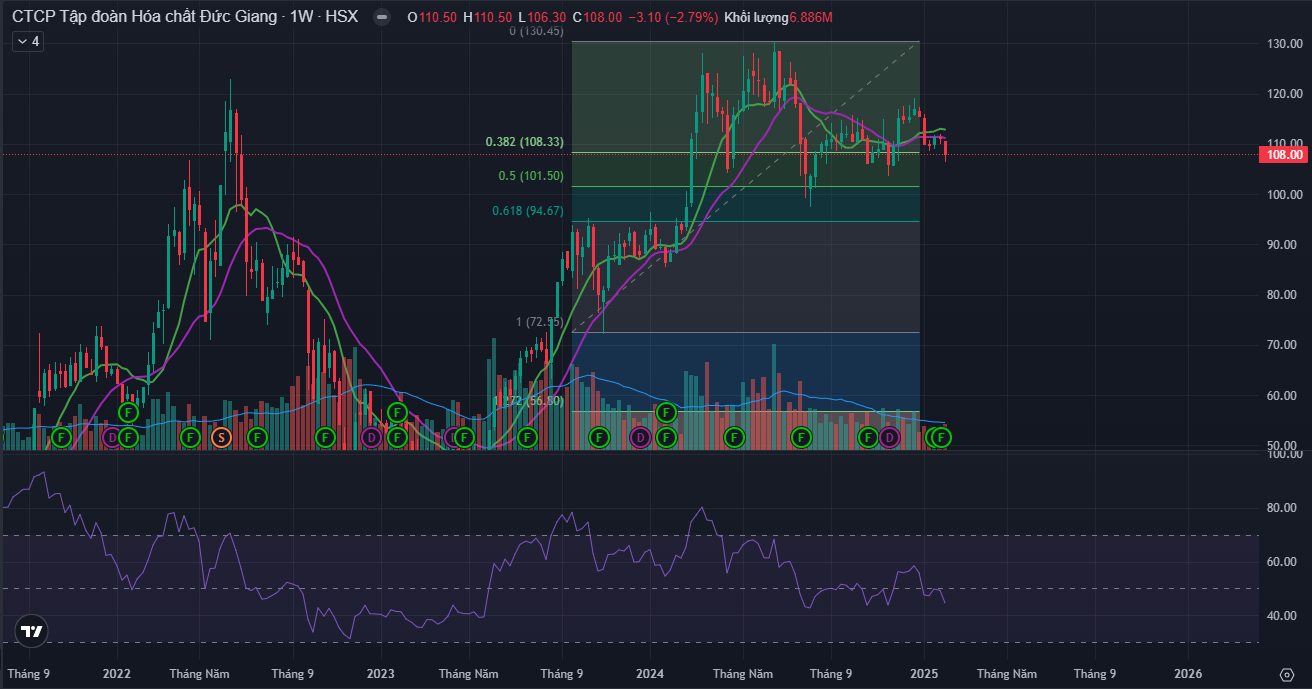Click the open value O110.50 in the header
This screenshot has height=689, width=1312.
tap(432, 17)
